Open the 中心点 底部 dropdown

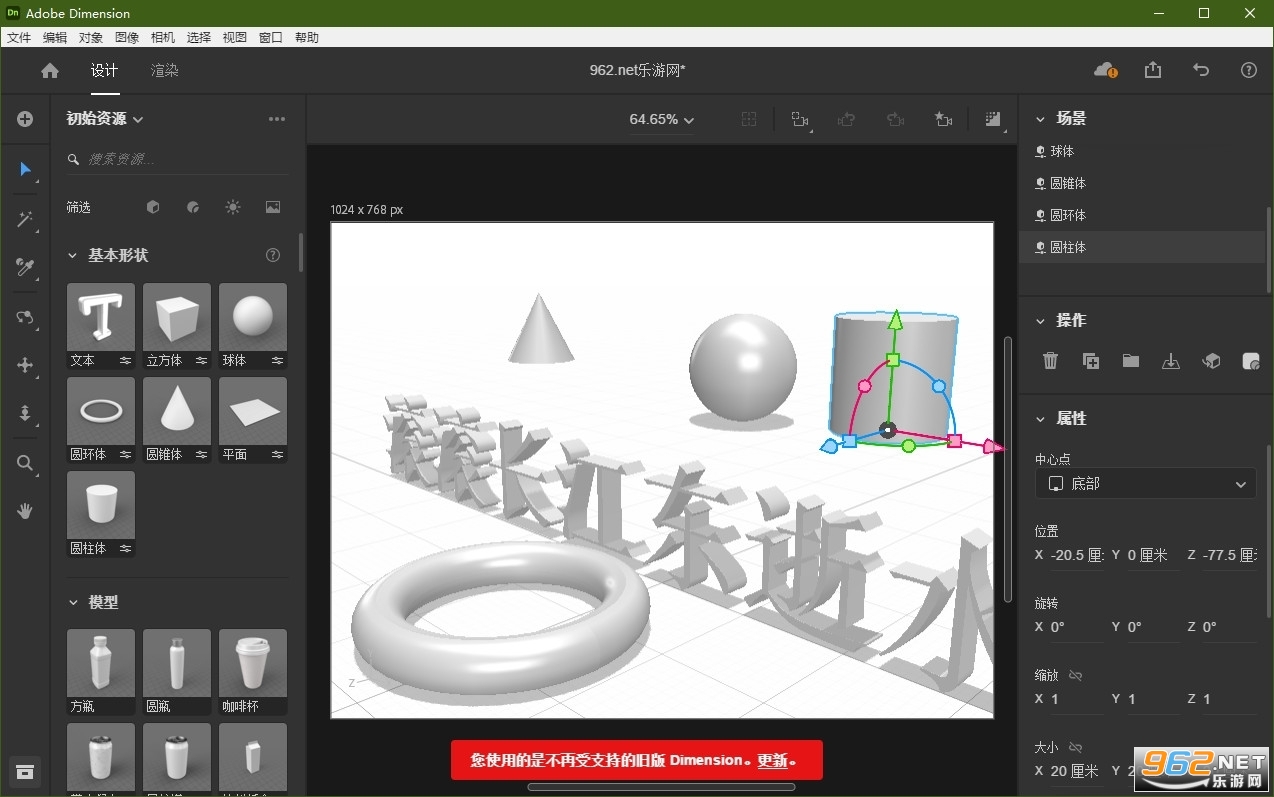click(1146, 484)
